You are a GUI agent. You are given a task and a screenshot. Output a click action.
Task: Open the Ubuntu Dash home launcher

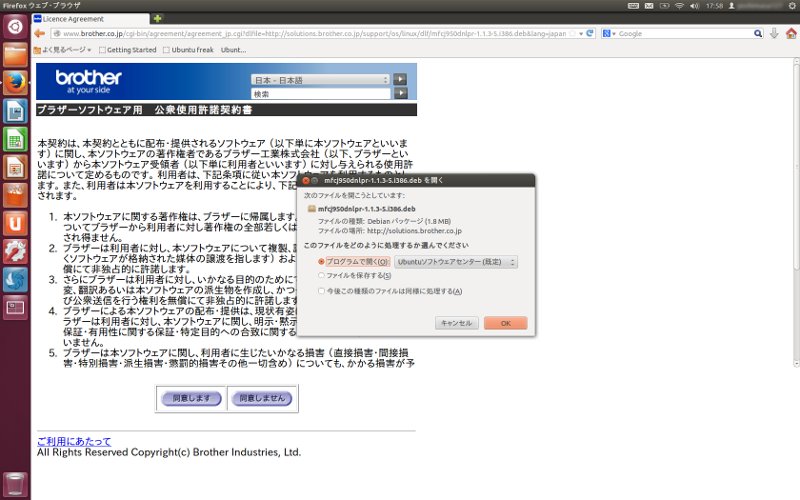pos(15,27)
